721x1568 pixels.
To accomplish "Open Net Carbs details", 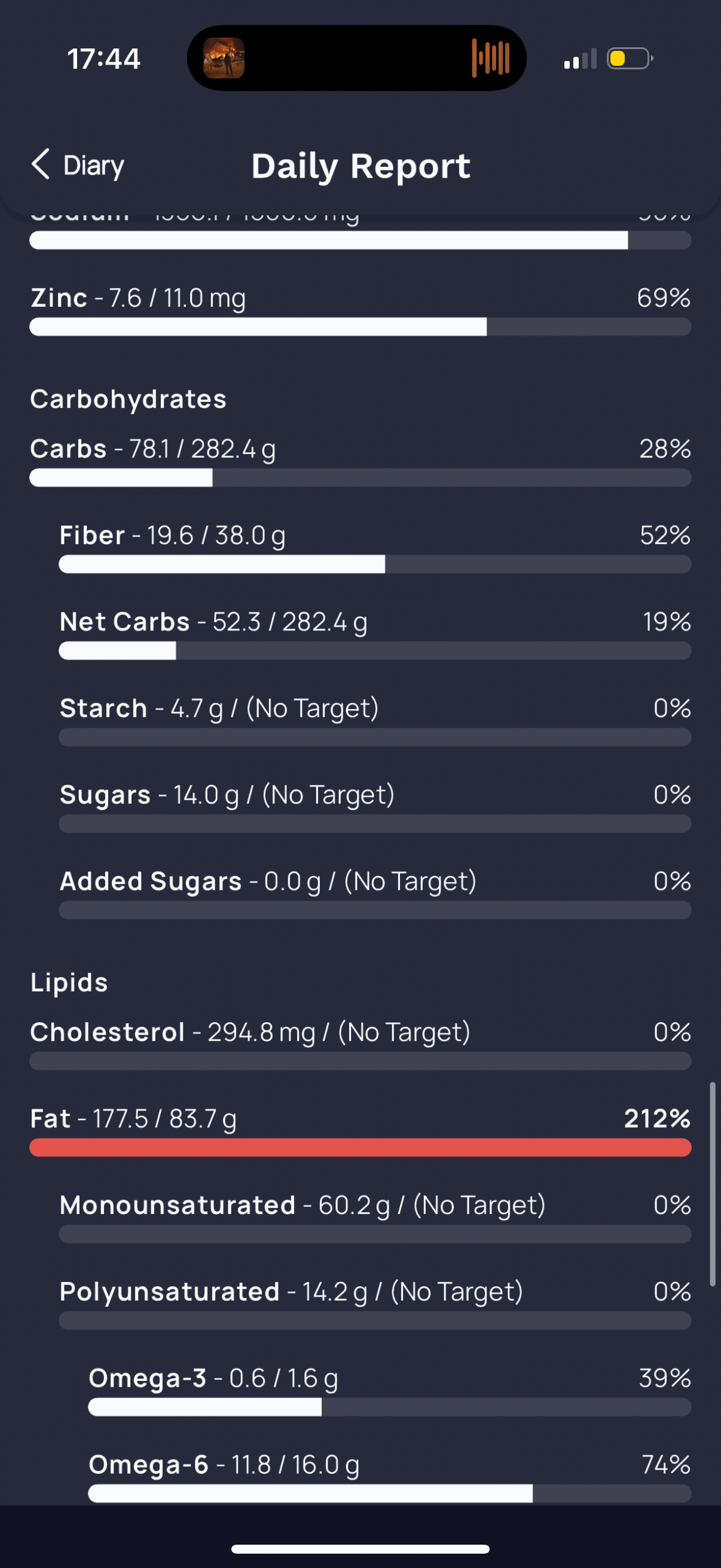I will [x=375, y=634].
